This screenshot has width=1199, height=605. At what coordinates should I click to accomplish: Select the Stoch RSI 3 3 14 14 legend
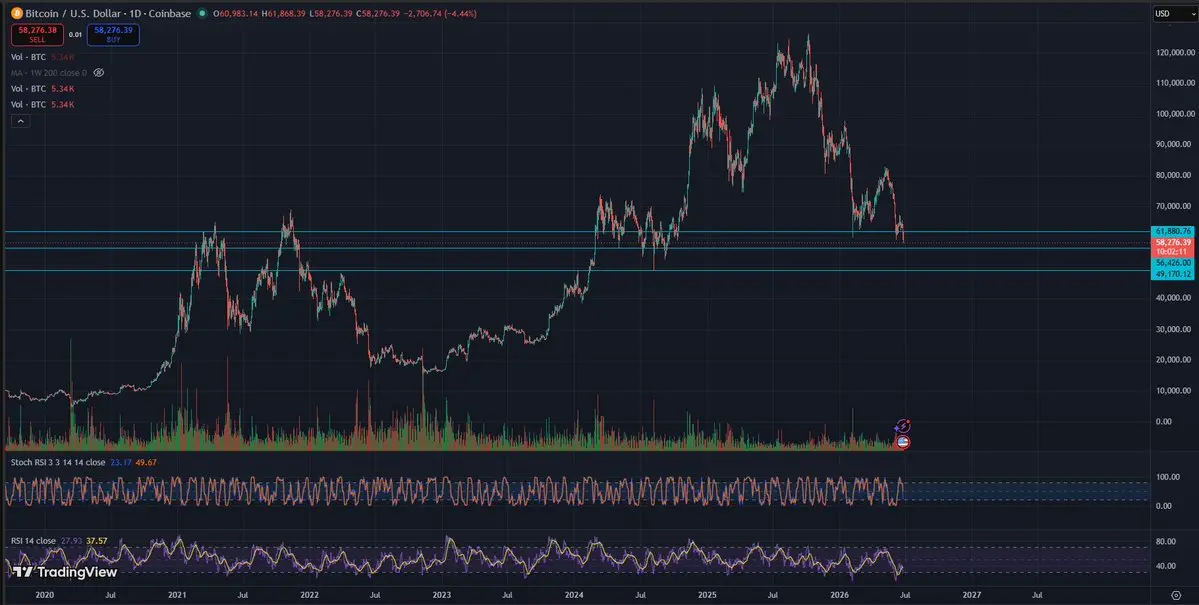click(x=58, y=462)
